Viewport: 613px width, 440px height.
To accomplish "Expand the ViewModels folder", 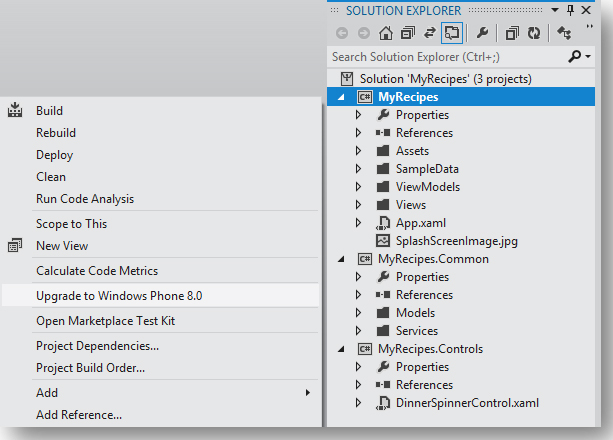I will click(x=358, y=187).
